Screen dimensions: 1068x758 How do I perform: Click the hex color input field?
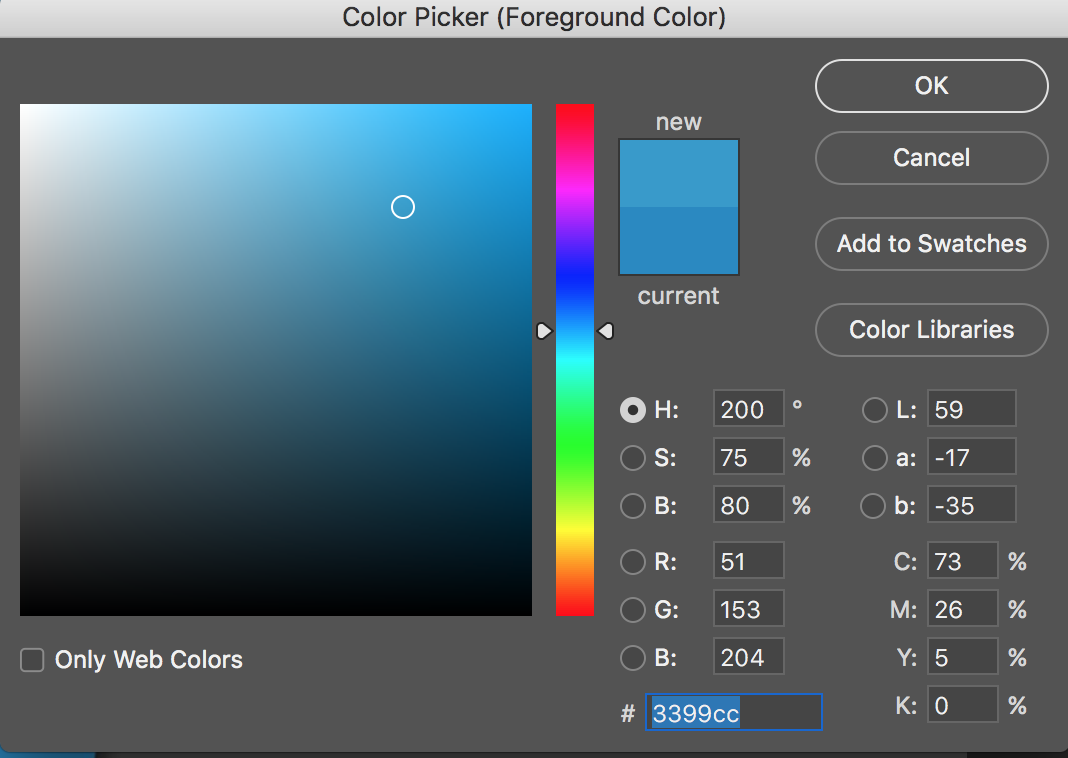pyautogui.click(x=733, y=713)
